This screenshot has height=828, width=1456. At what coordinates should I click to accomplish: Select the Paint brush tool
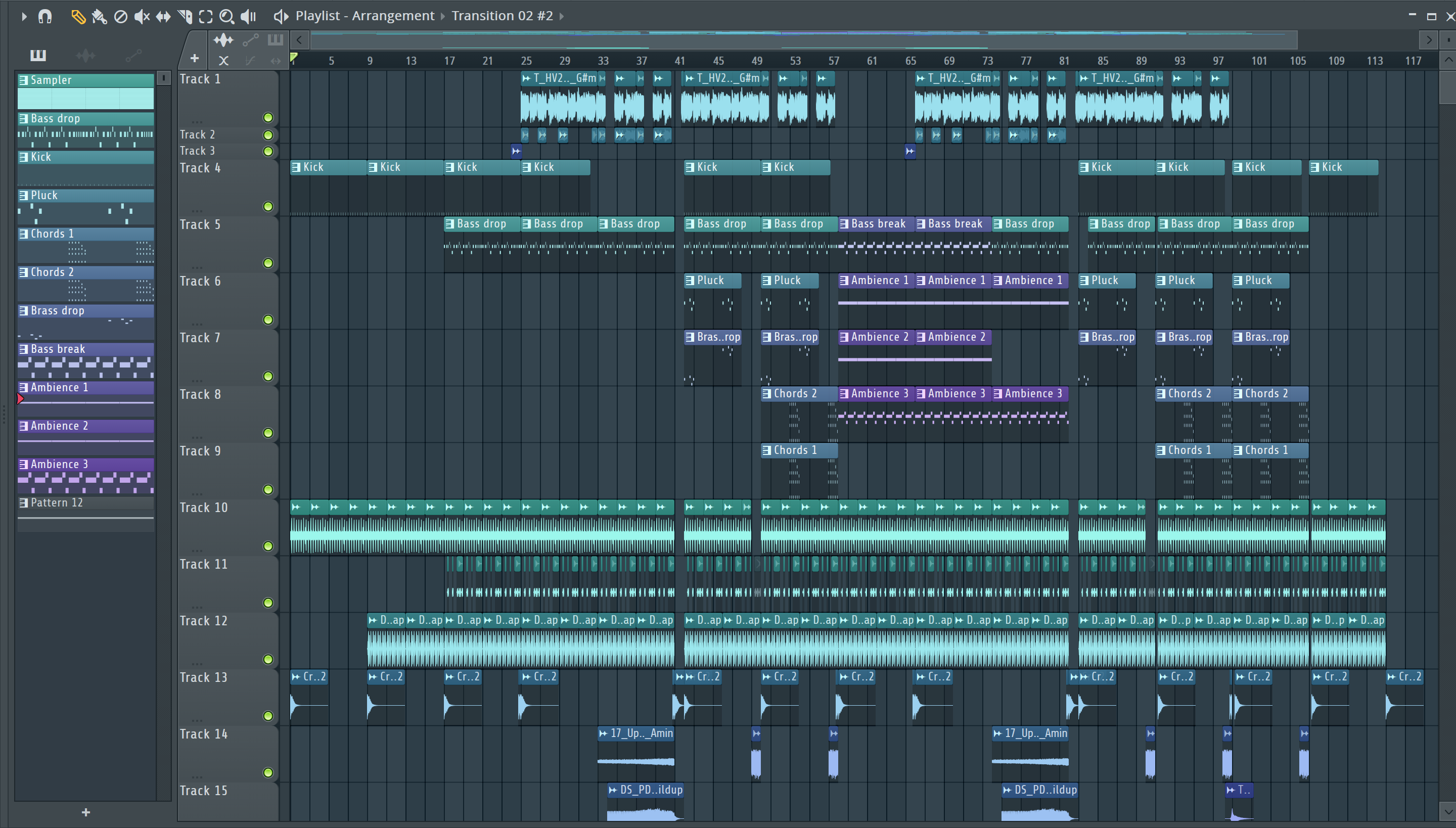(x=99, y=17)
